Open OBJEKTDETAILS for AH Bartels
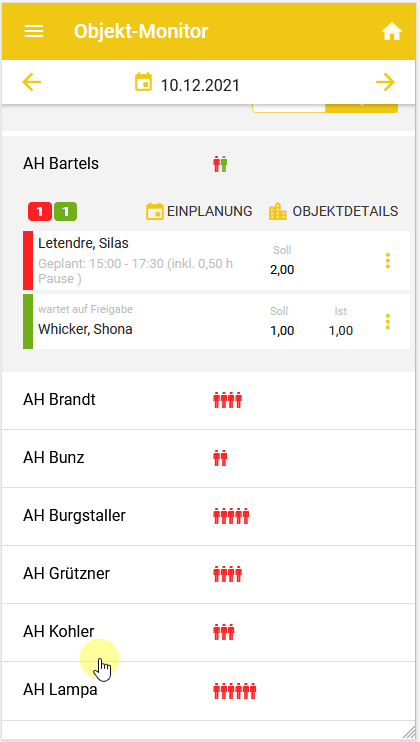Viewport: 420px width, 742px height. (x=333, y=212)
